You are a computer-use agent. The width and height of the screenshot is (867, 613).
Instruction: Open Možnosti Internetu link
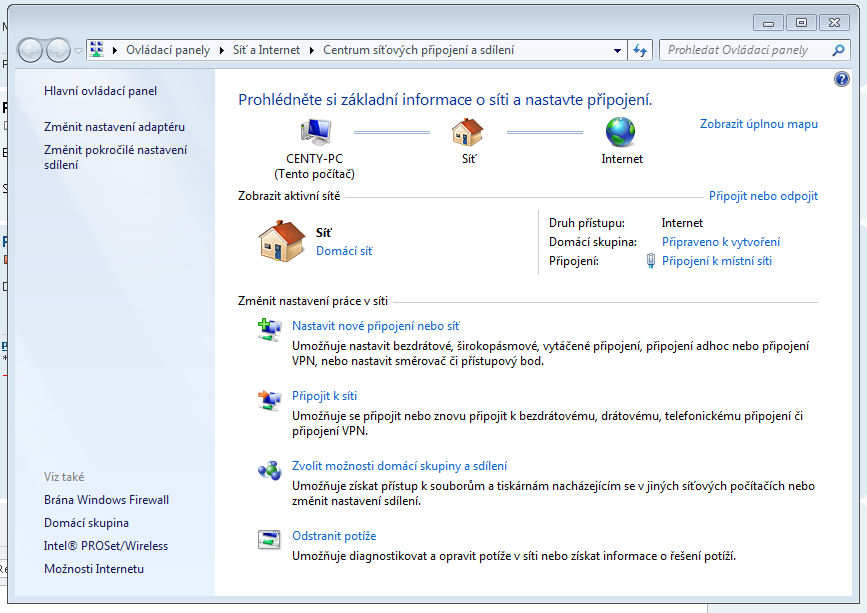pyautogui.click(x=94, y=569)
